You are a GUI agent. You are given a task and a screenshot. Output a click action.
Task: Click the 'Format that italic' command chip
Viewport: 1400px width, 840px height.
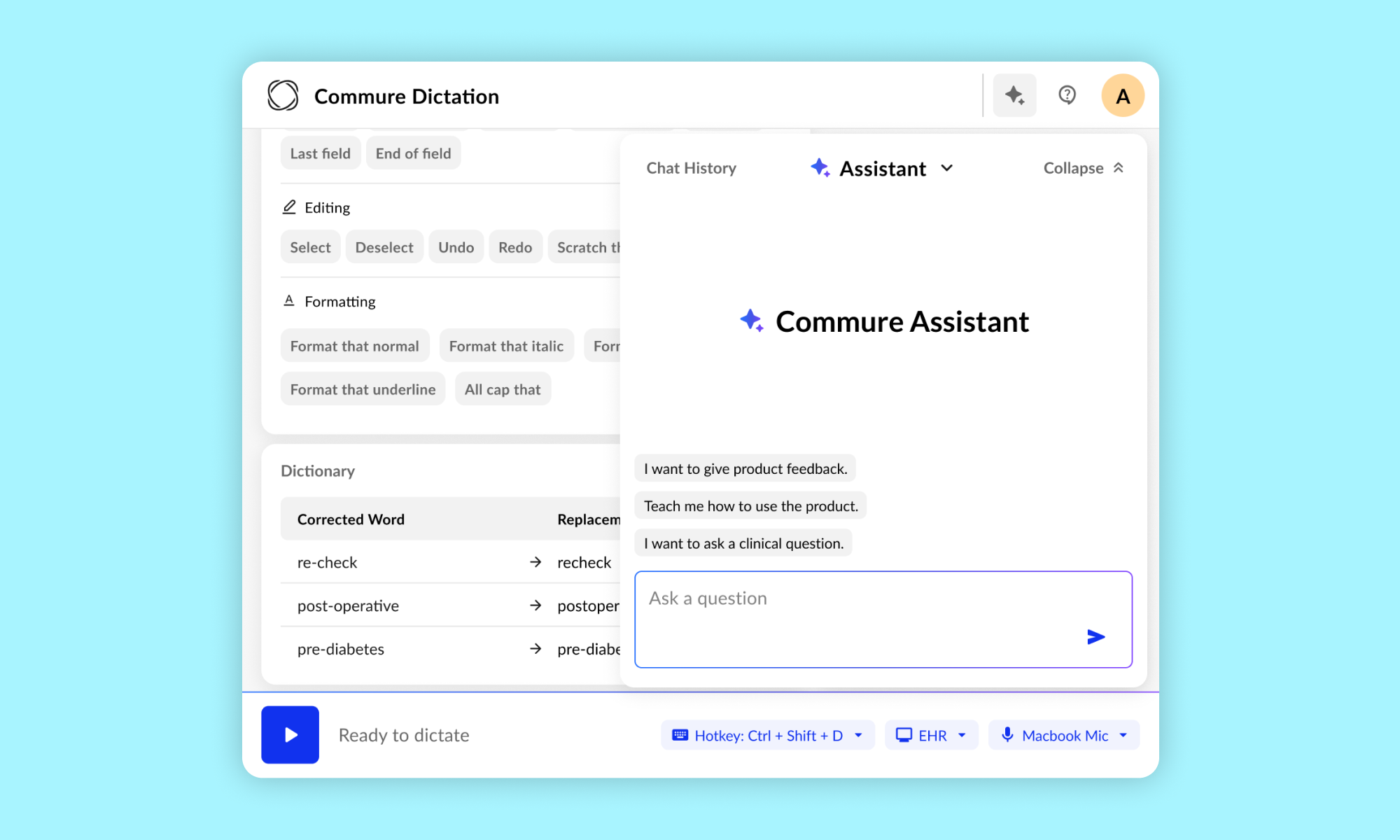(506, 346)
